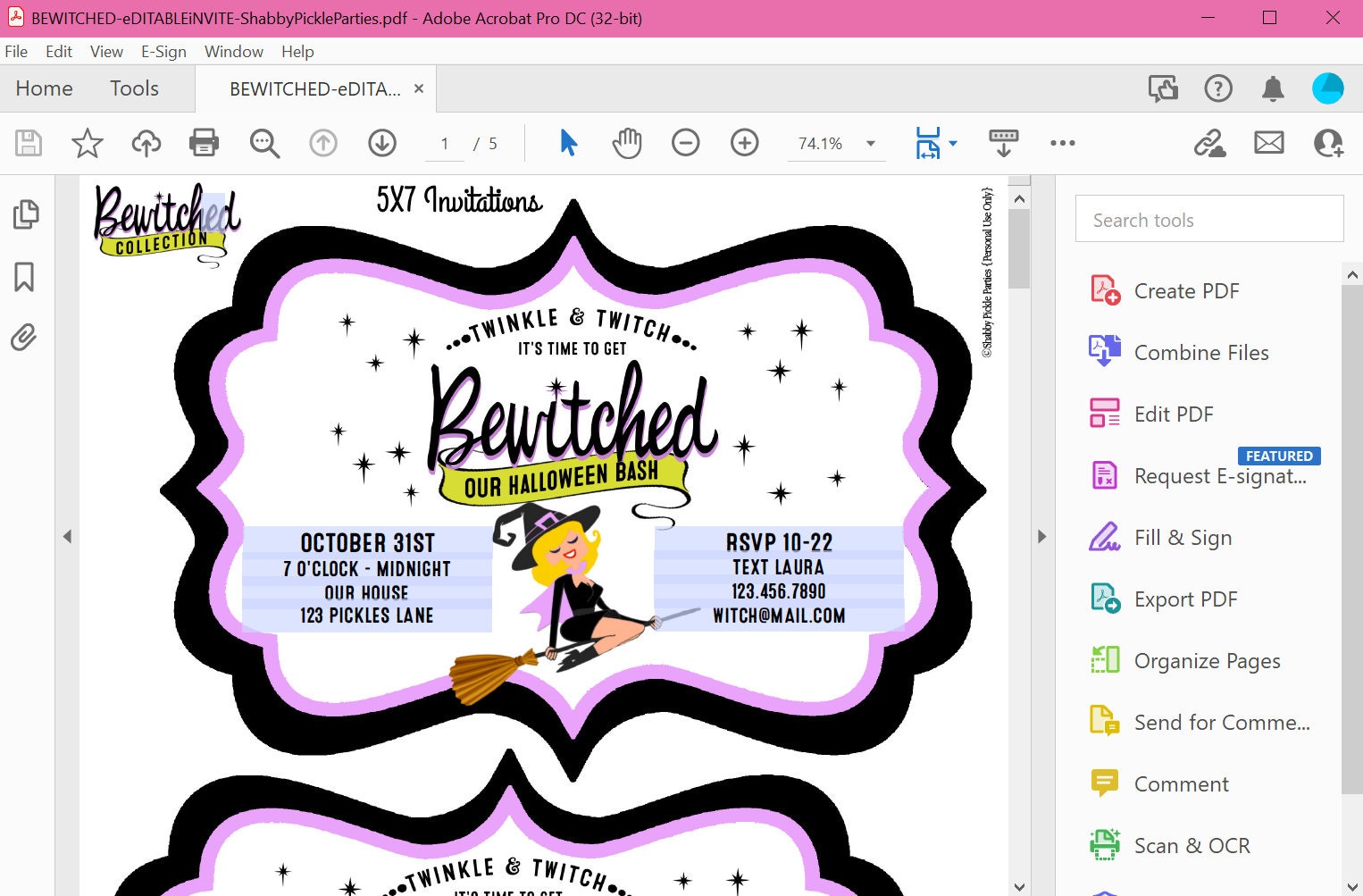The height and width of the screenshot is (896, 1363).
Task: Open E-Sign menu
Action: [x=163, y=52]
